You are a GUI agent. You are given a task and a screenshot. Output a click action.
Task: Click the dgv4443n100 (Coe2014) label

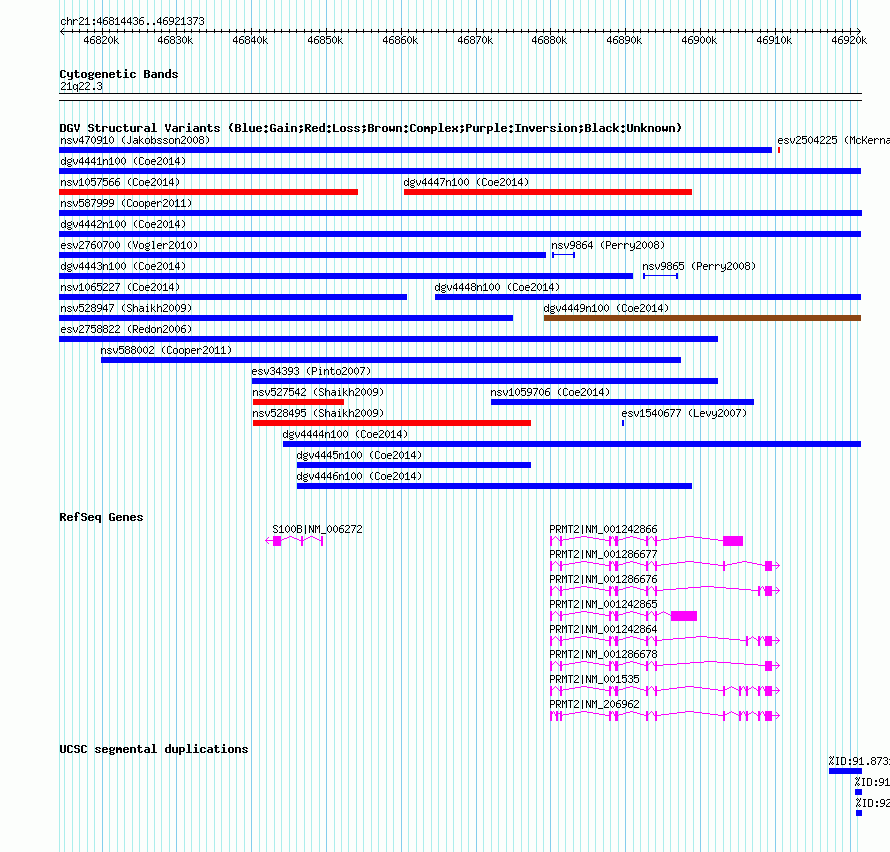point(123,266)
